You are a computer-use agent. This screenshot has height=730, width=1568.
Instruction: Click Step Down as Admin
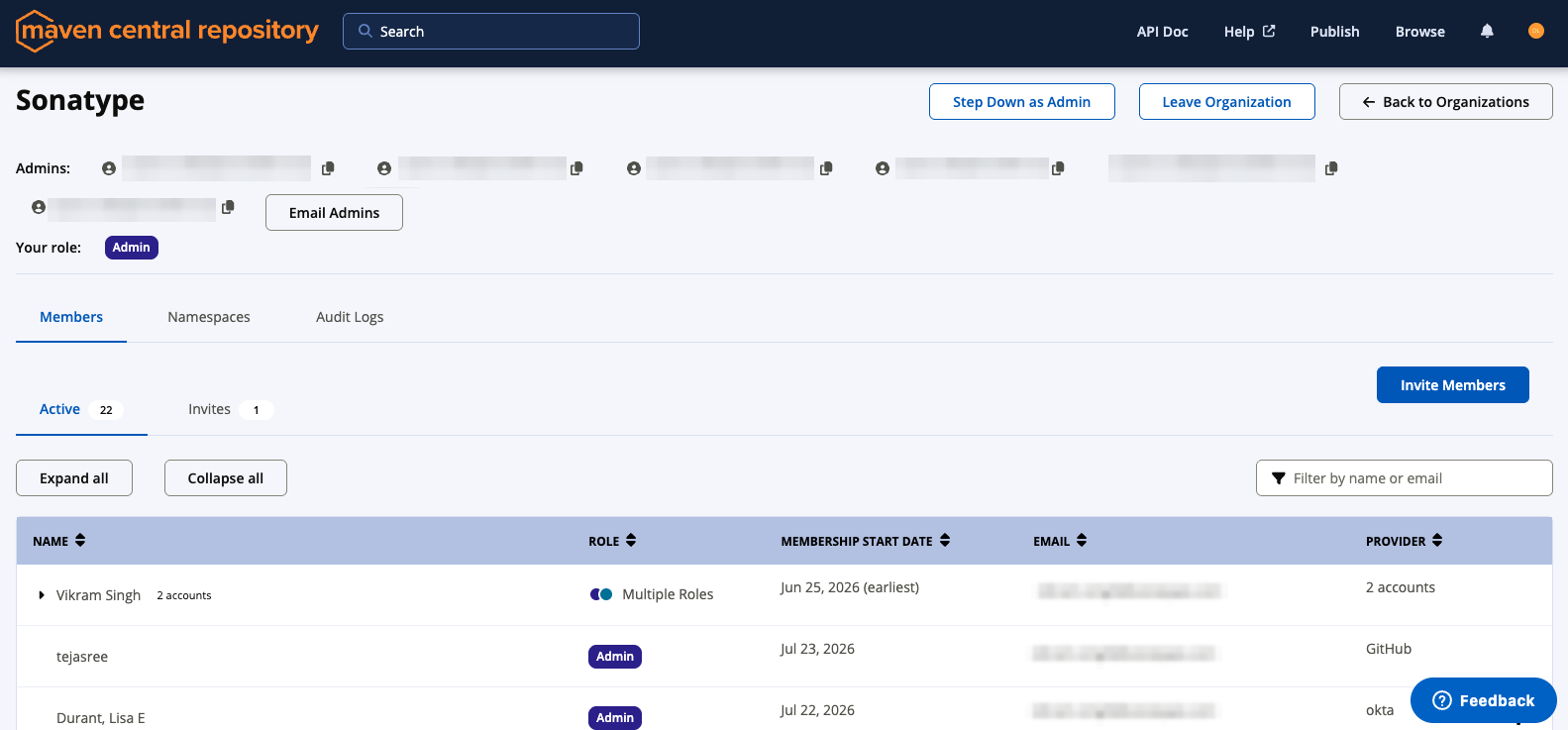coord(1021,102)
